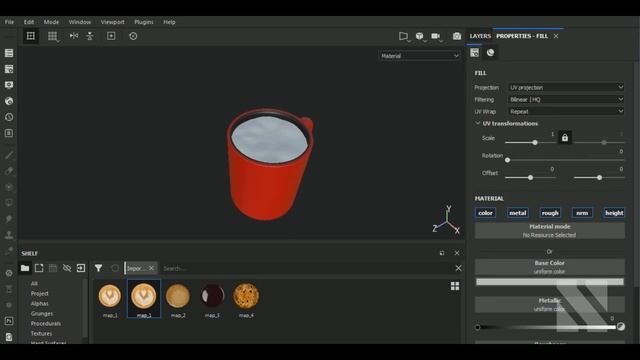Toggle the single grid view icon
This screenshot has width=640, height=360.
[x=31, y=36]
